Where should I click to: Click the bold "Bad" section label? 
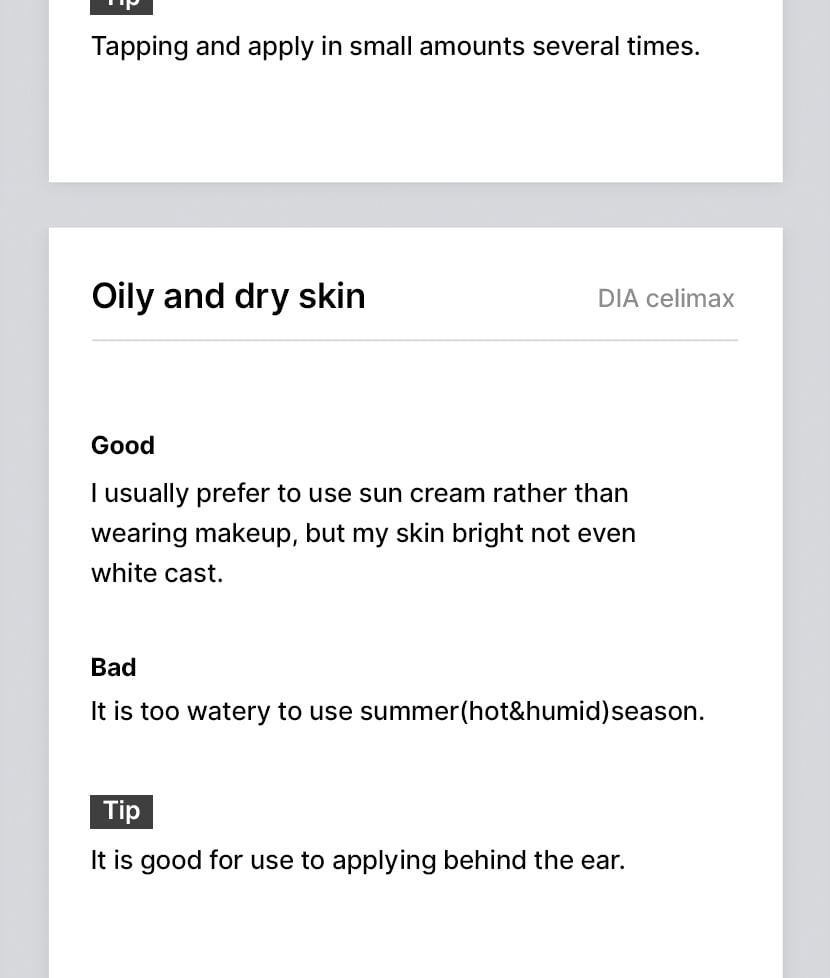tap(113, 667)
